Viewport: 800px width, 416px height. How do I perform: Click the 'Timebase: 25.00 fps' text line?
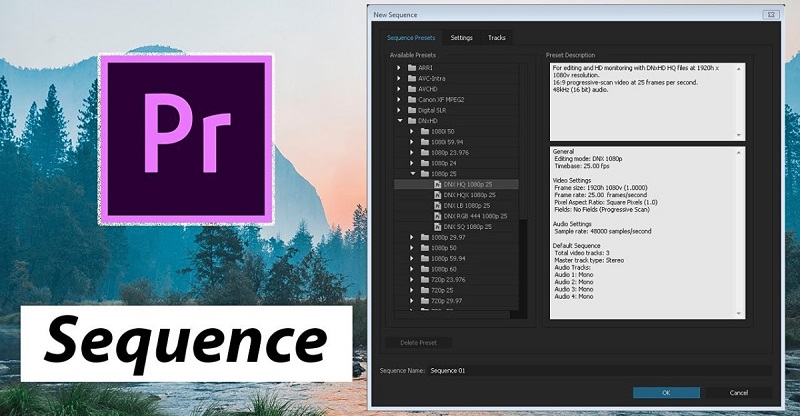pyautogui.click(x=582, y=166)
